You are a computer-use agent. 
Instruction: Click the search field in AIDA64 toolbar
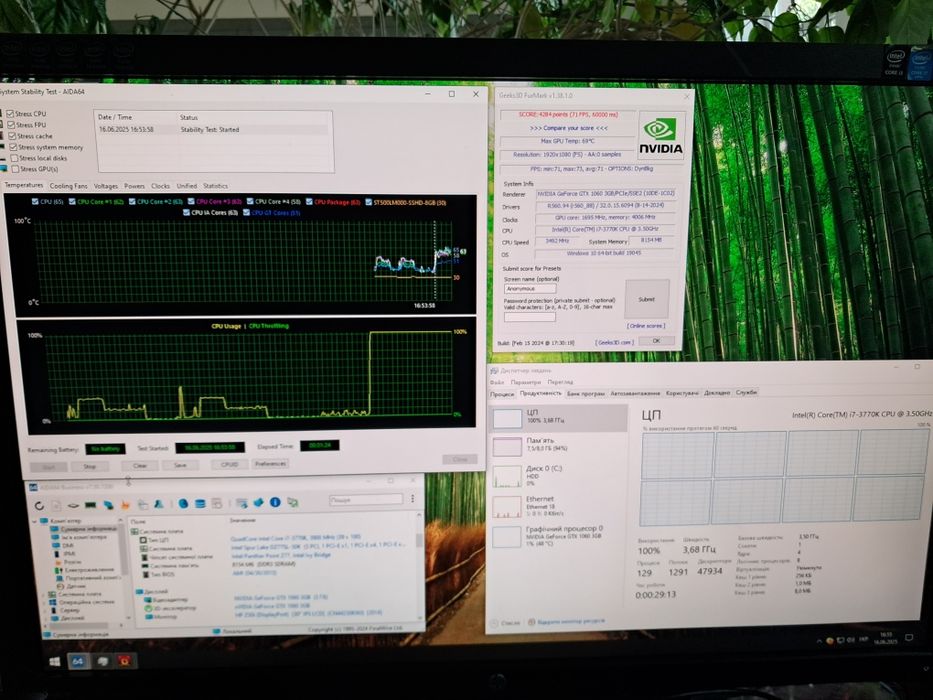[x=366, y=500]
